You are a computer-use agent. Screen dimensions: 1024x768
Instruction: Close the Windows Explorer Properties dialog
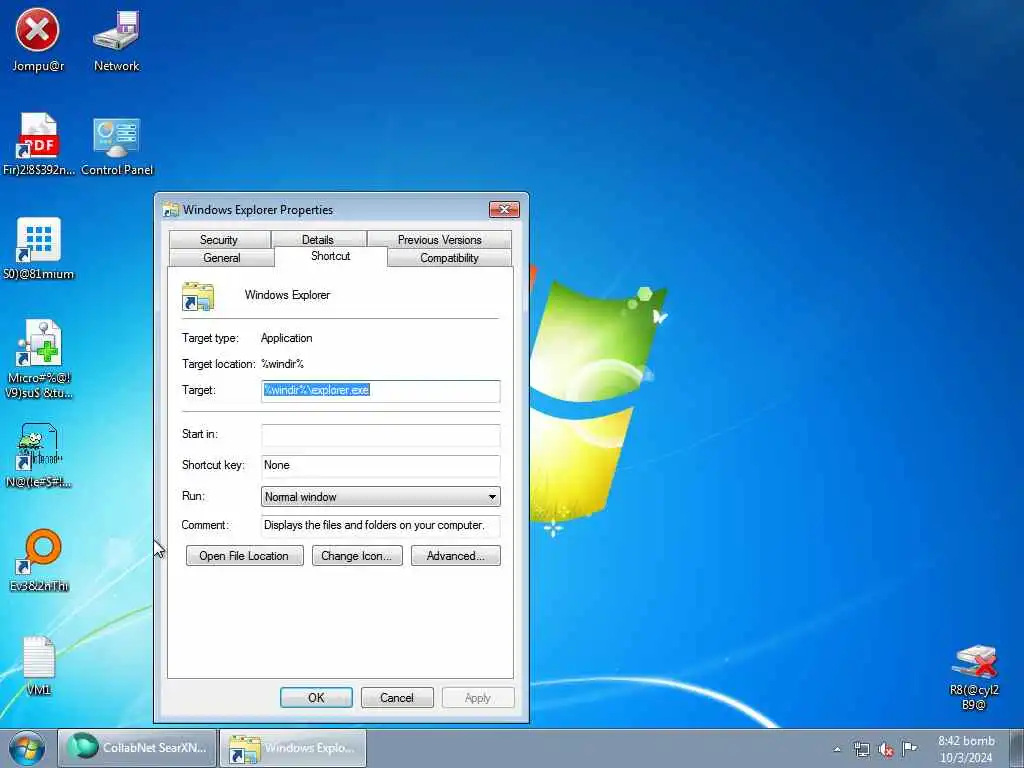(x=504, y=209)
